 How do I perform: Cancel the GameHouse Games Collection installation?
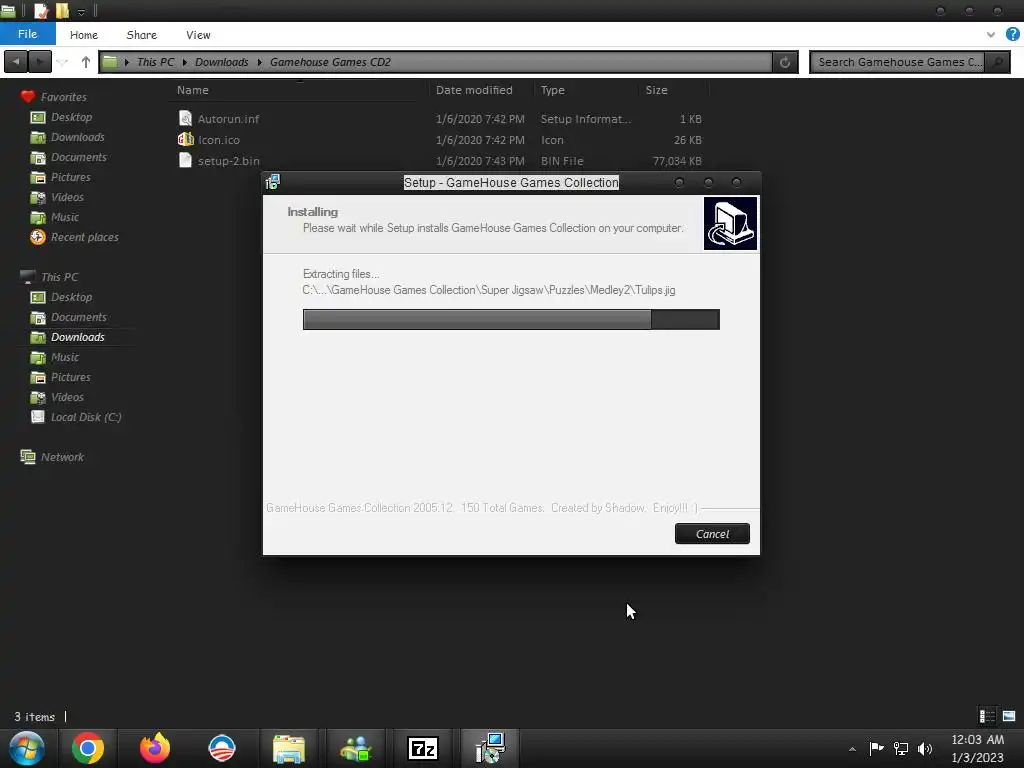(x=712, y=534)
